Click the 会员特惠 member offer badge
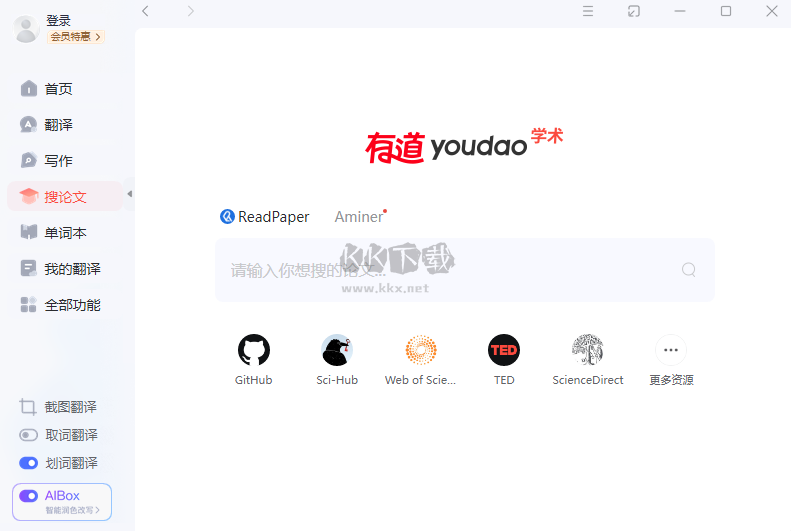Image resolution: width=791 pixels, height=531 pixels. coord(76,37)
